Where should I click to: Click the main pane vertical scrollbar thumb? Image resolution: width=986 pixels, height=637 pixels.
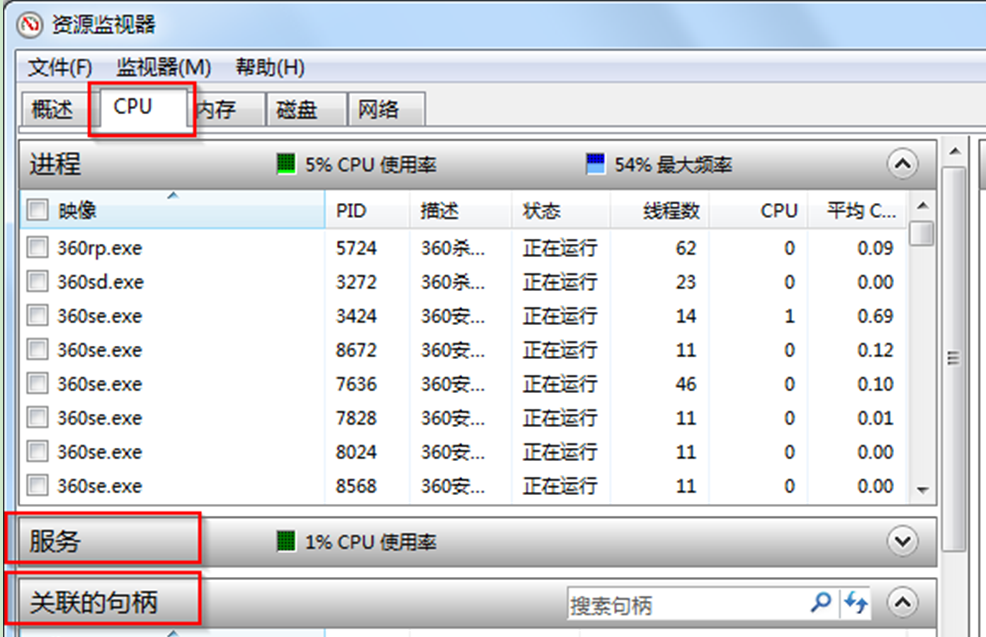pyautogui.click(x=955, y=358)
